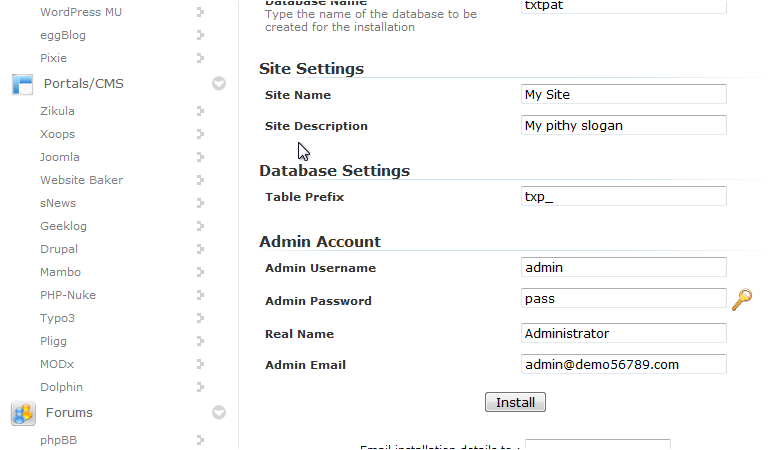Click the Admin Password input field
The image size is (776, 450).
pos(624,299)
